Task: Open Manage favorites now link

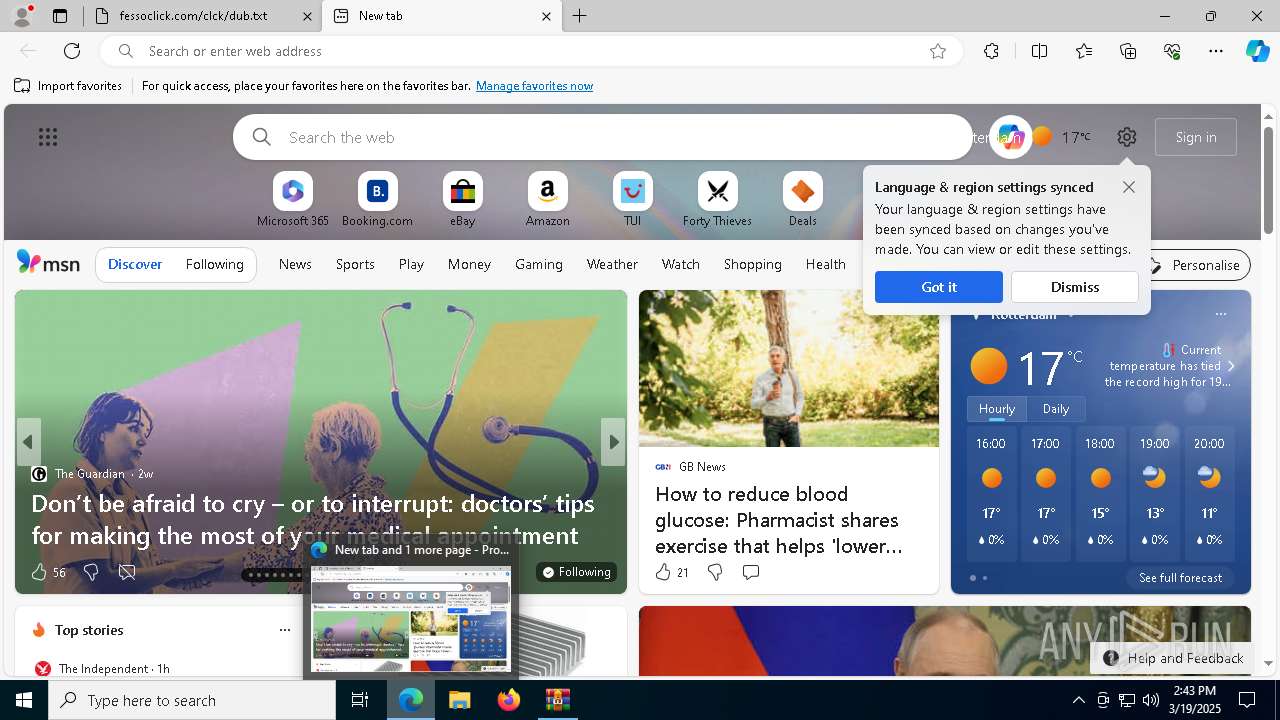Action: tap(534, 86)
